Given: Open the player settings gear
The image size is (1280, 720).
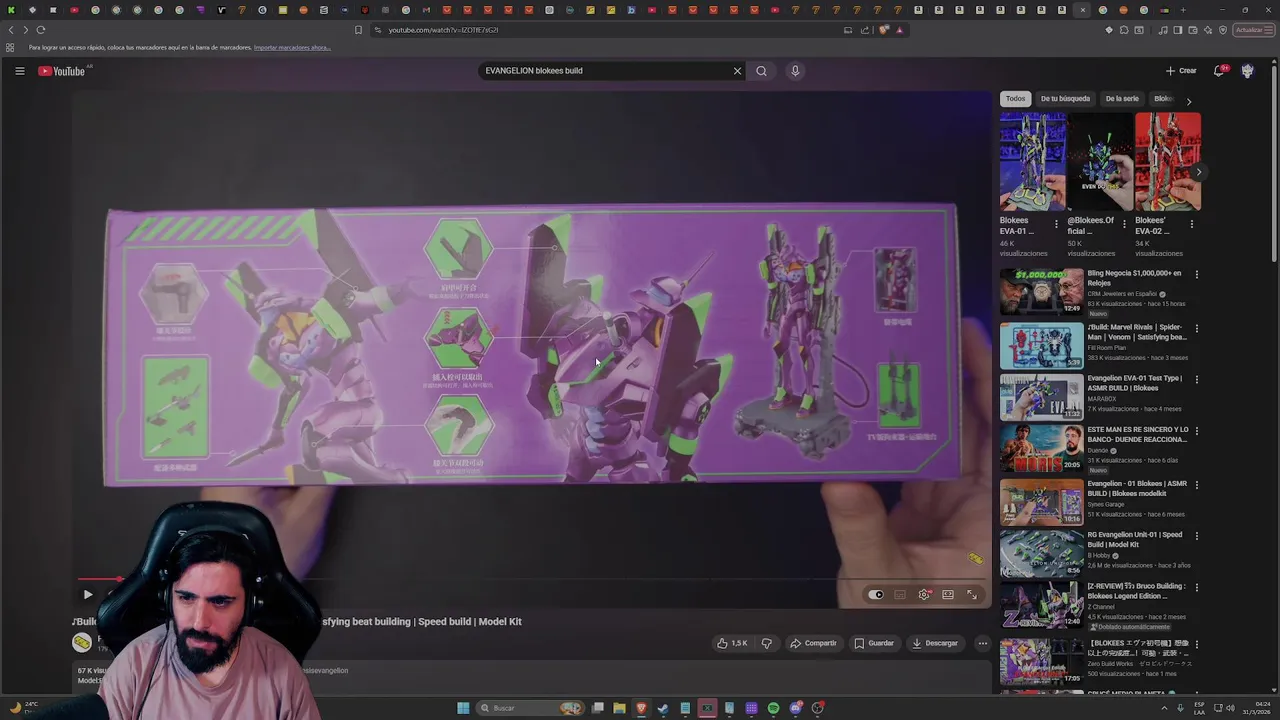Looking at the screenshot, I should pos(924,594).
